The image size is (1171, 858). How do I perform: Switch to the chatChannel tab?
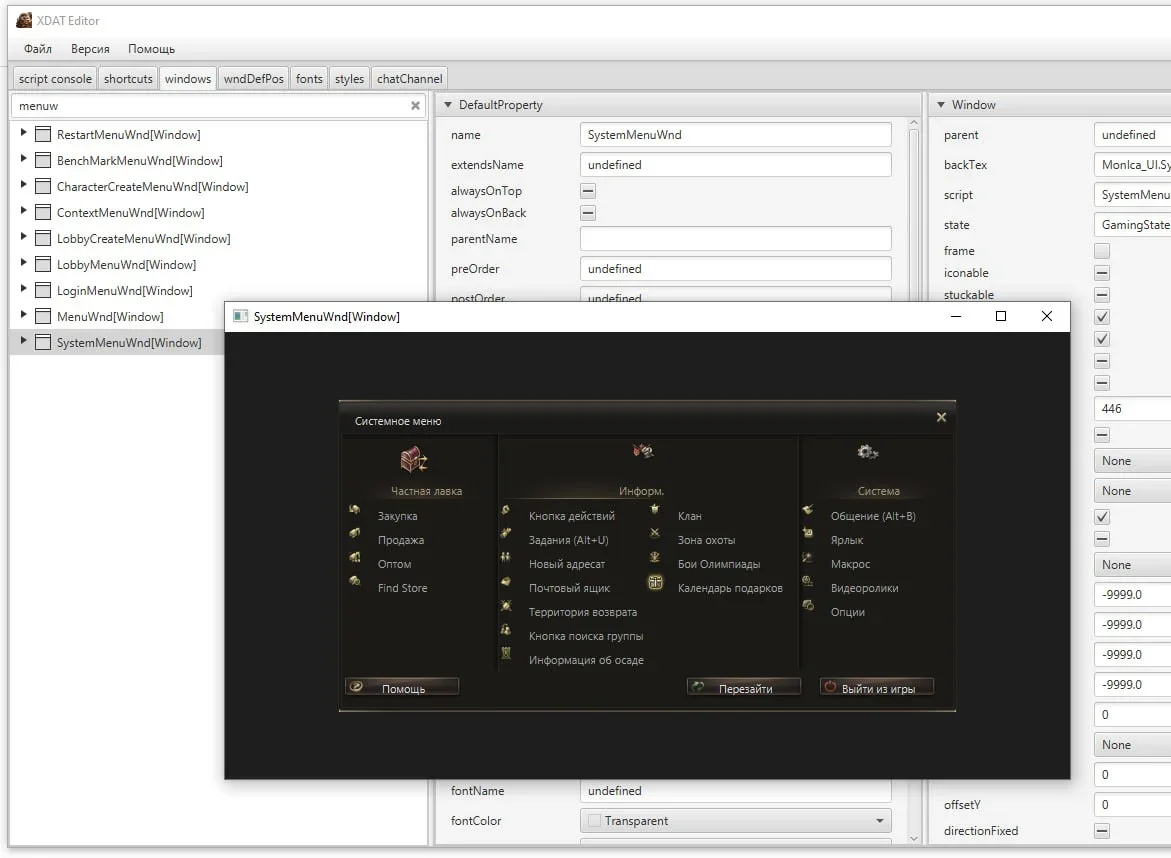click(409, 78)
